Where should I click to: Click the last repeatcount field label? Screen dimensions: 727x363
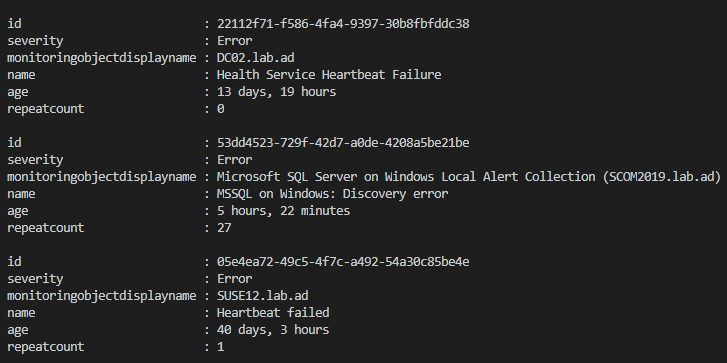tap(45, 347)
